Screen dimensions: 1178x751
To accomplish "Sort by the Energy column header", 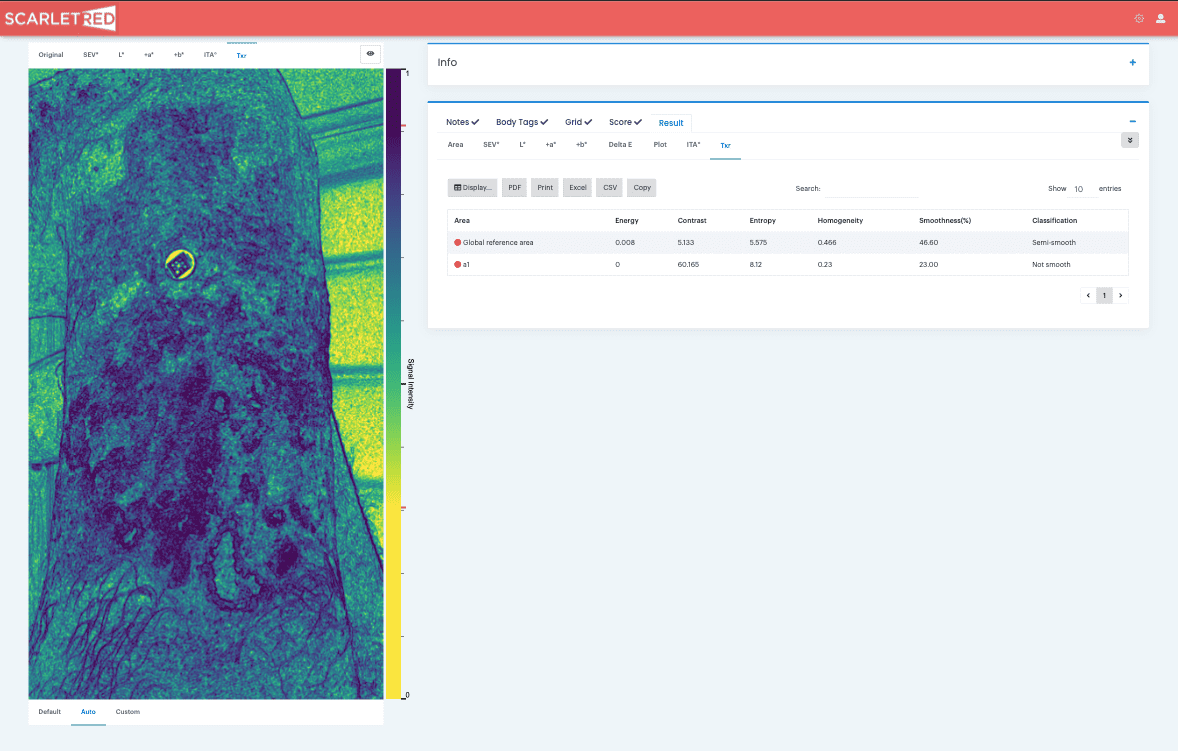I will (x=627, y=221).
